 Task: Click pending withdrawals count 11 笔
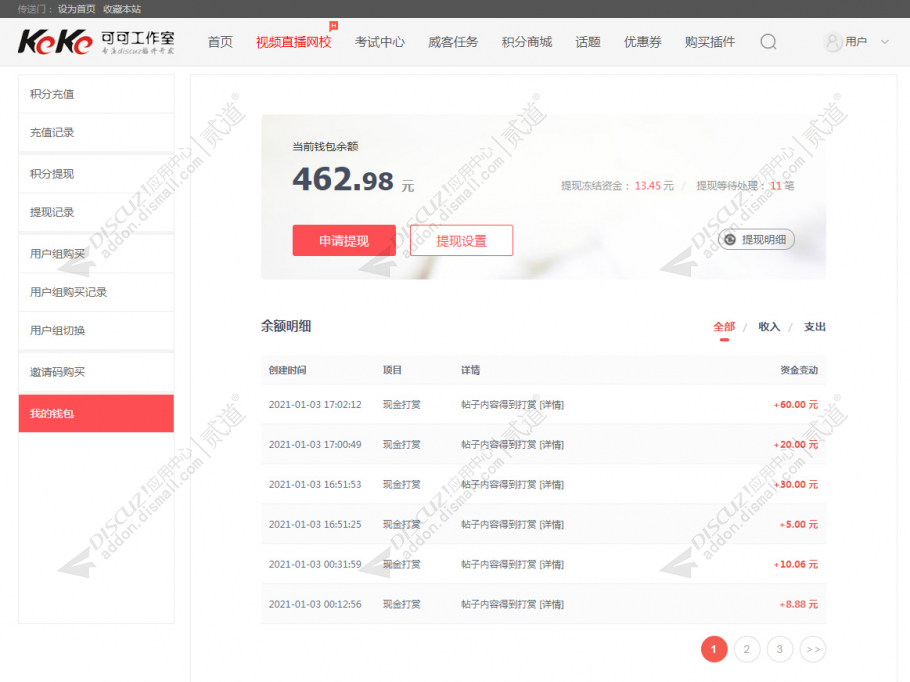point(782,186)
